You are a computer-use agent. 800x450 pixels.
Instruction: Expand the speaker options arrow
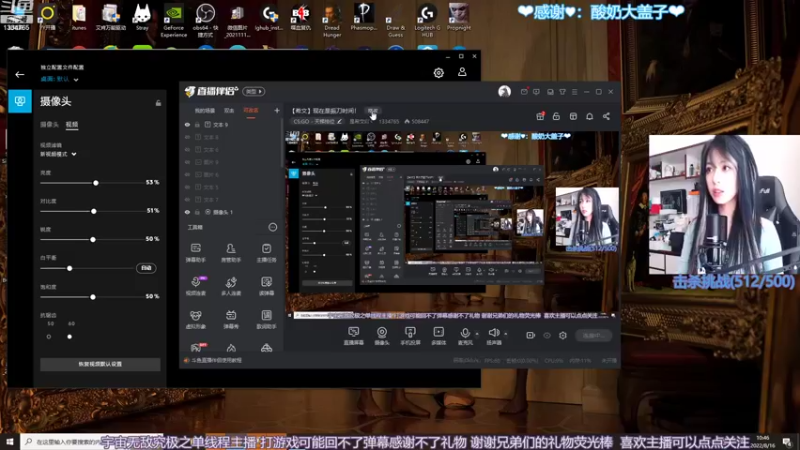(506, 334)
